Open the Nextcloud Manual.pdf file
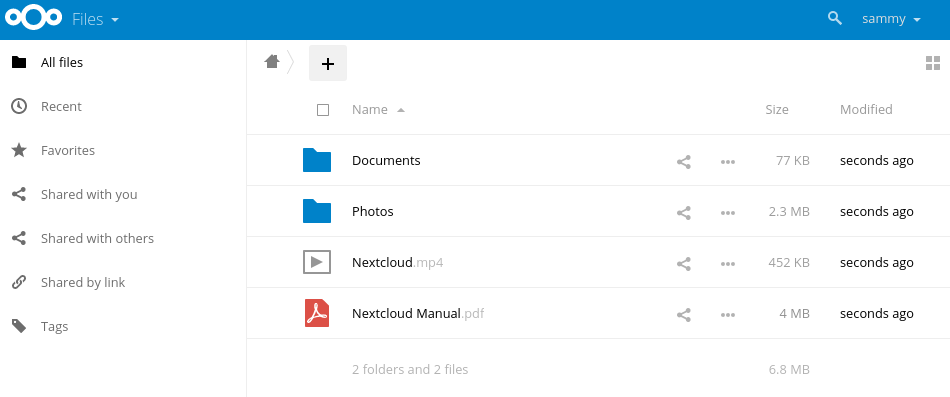The image size is (950, 397). click(x=418, y=313)
